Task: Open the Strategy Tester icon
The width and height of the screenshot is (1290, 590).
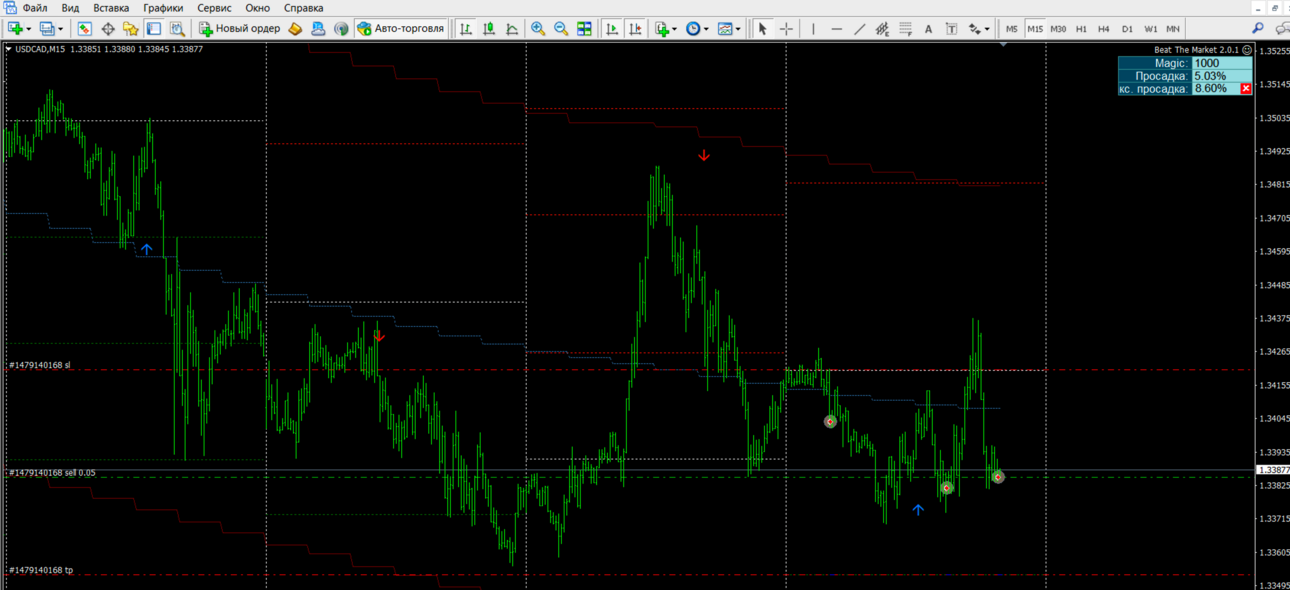Action: pyautogui.click(x=177, y=29)
